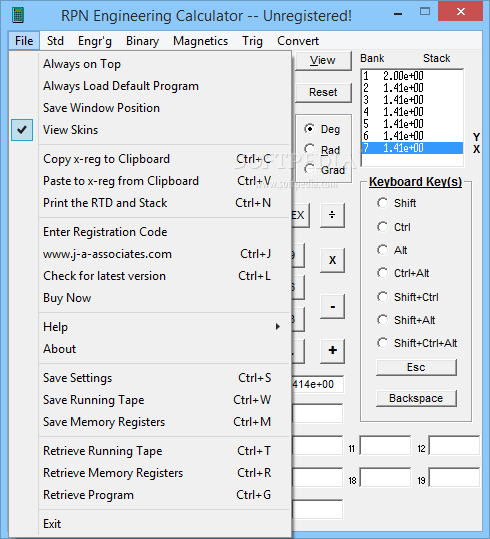
Task: Click the View button
Action: (x=323, y=60)
